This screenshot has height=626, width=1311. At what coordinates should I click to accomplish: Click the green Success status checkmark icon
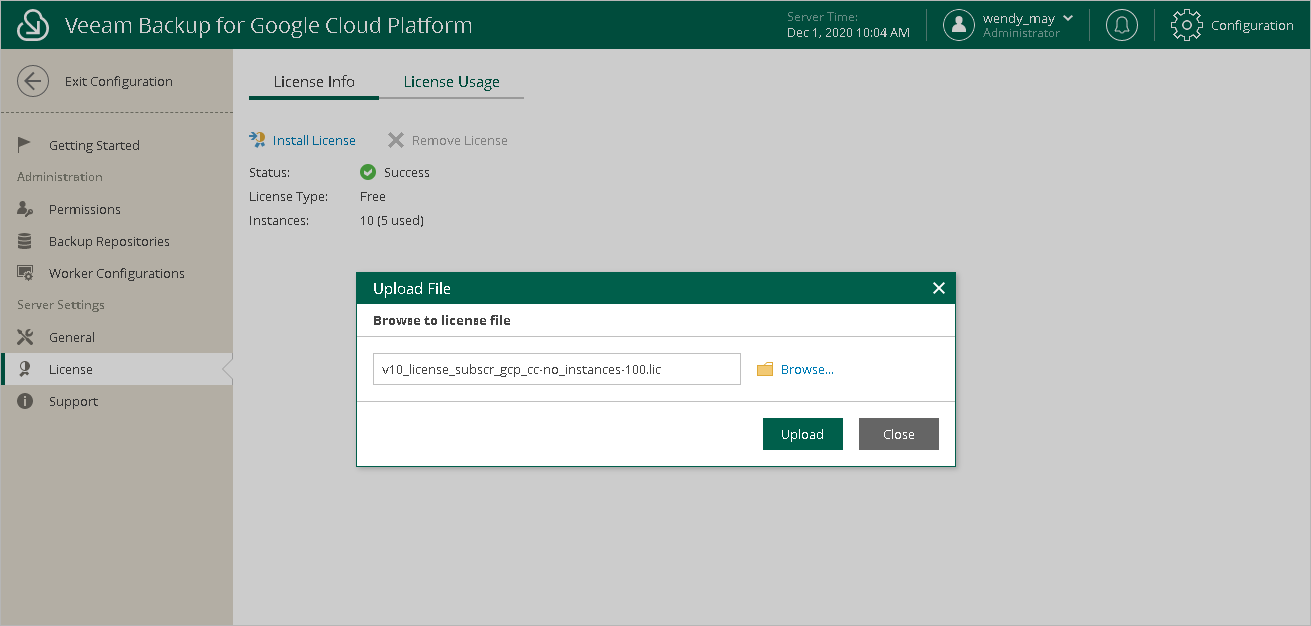[368, 172]
